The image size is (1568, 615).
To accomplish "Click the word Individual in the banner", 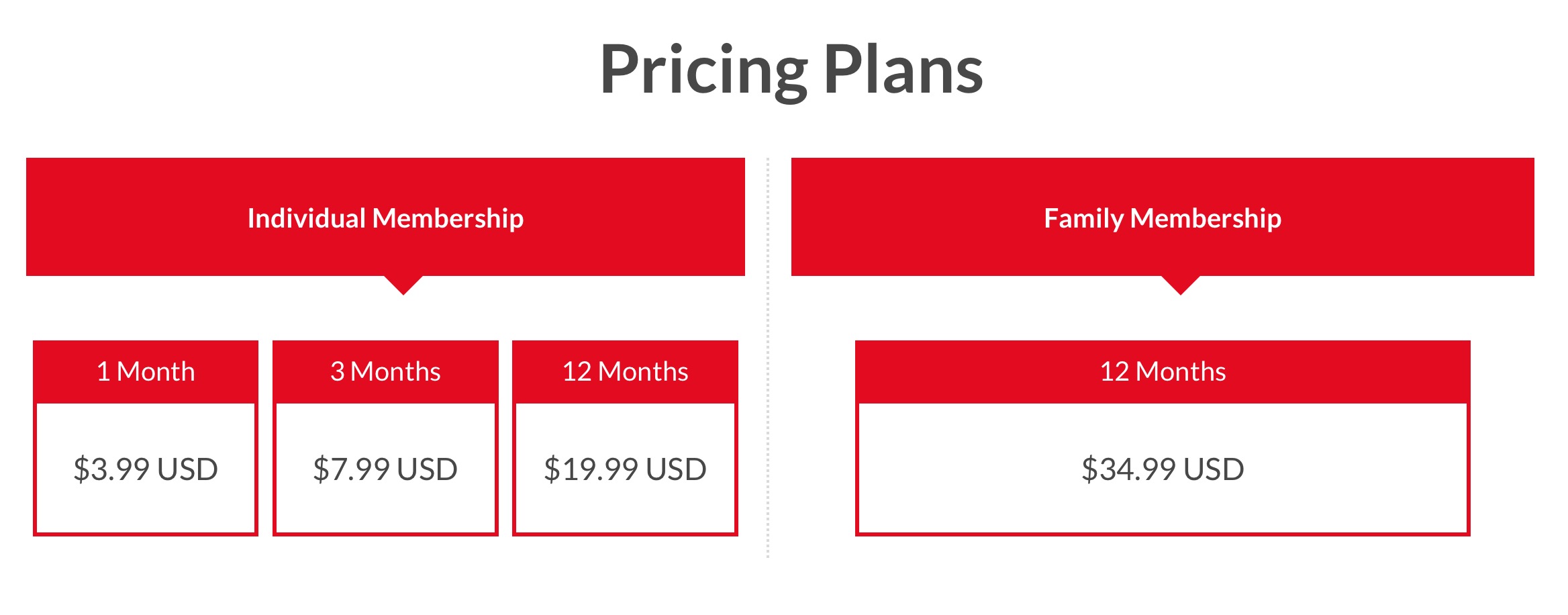I will 306,218.
